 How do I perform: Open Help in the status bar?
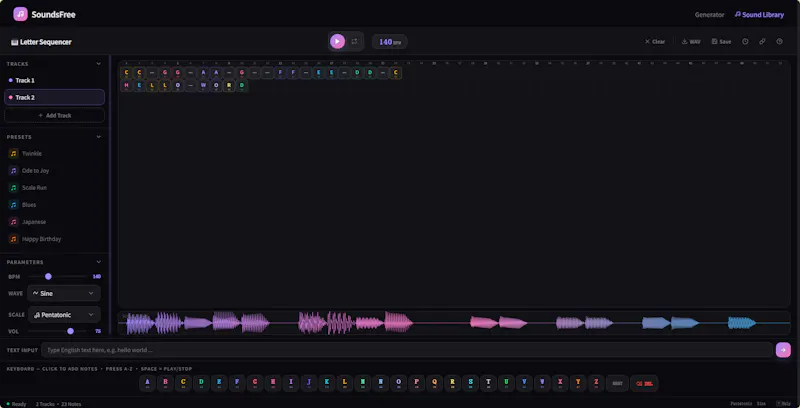(783, 403)
